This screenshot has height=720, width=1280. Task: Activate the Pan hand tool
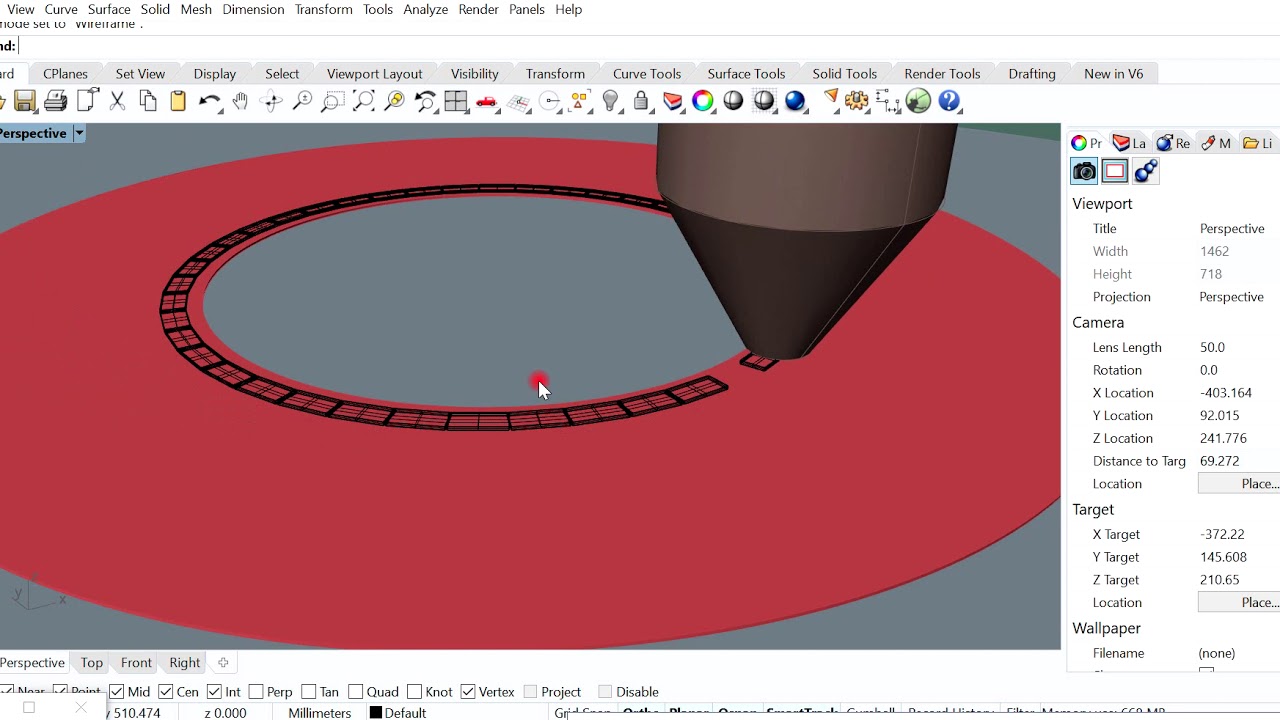coord(240,101)
